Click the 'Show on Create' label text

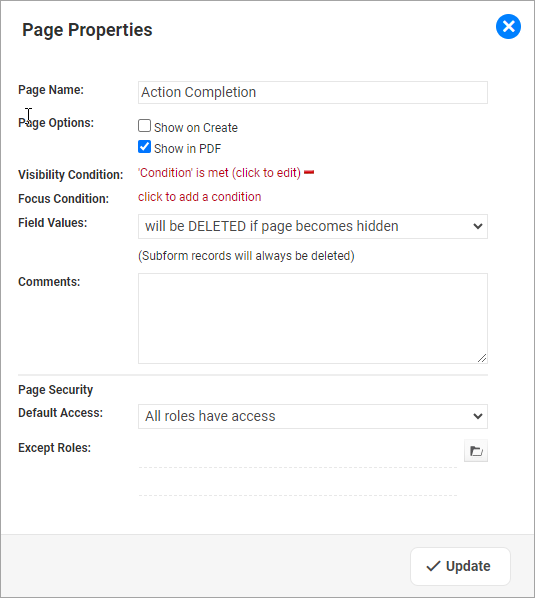[x=196, y=128]
